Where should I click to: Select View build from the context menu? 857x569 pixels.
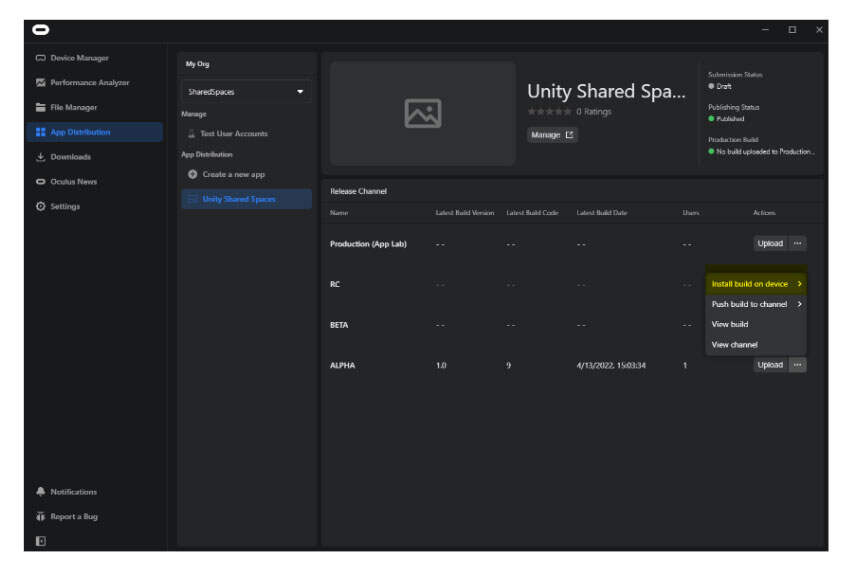730,324
